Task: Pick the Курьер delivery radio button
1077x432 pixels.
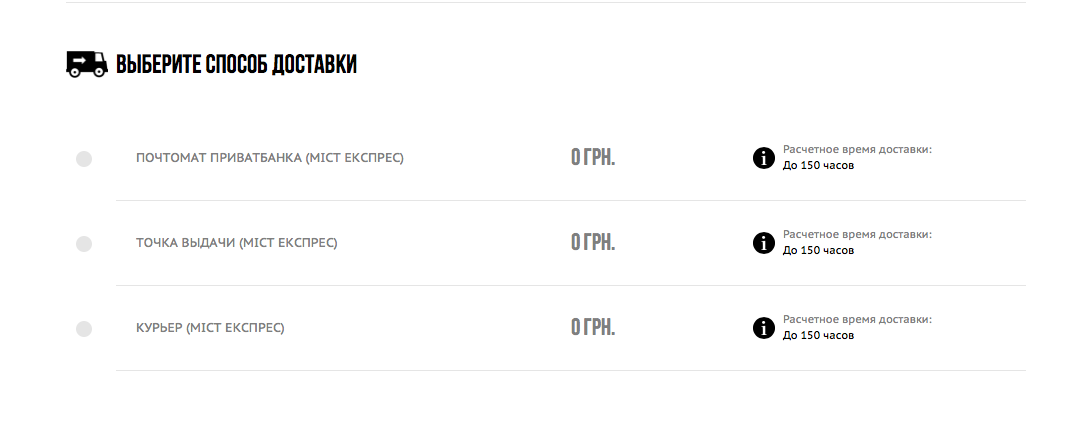Action: pos(84,328)
